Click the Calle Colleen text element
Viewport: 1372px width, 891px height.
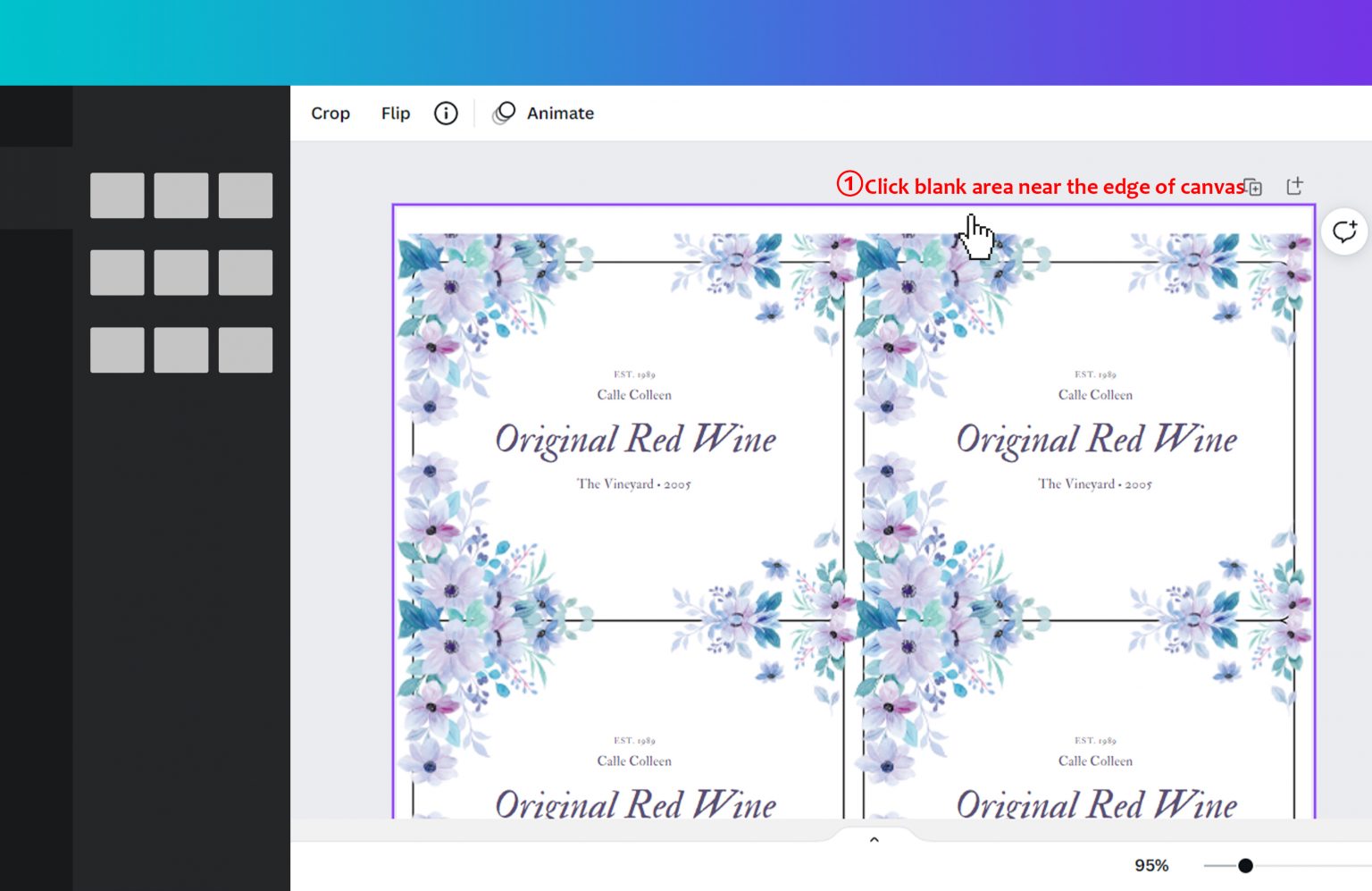click(x=634, y=394)
